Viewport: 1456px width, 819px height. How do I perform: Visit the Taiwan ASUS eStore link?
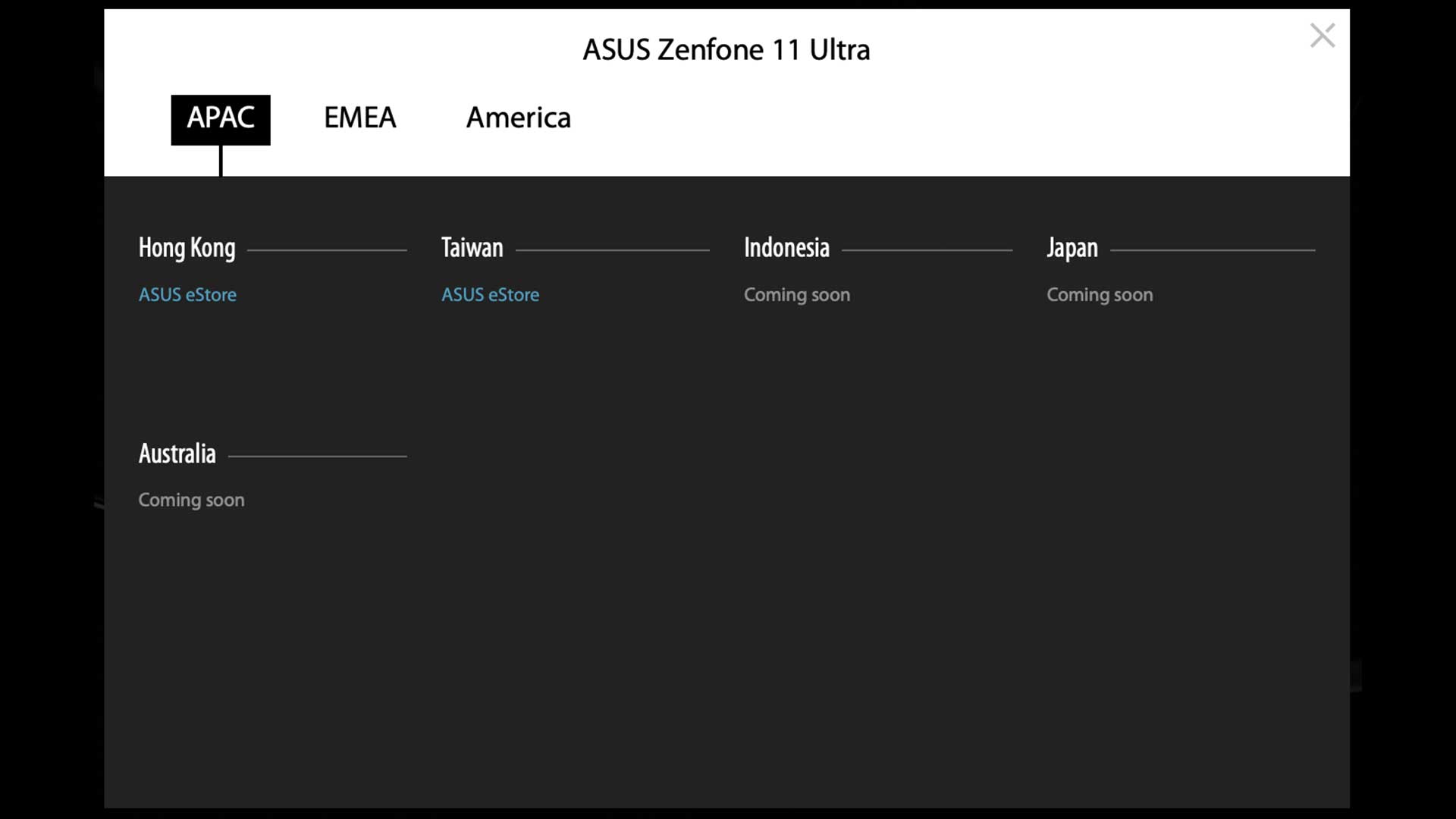click(490, 295)
